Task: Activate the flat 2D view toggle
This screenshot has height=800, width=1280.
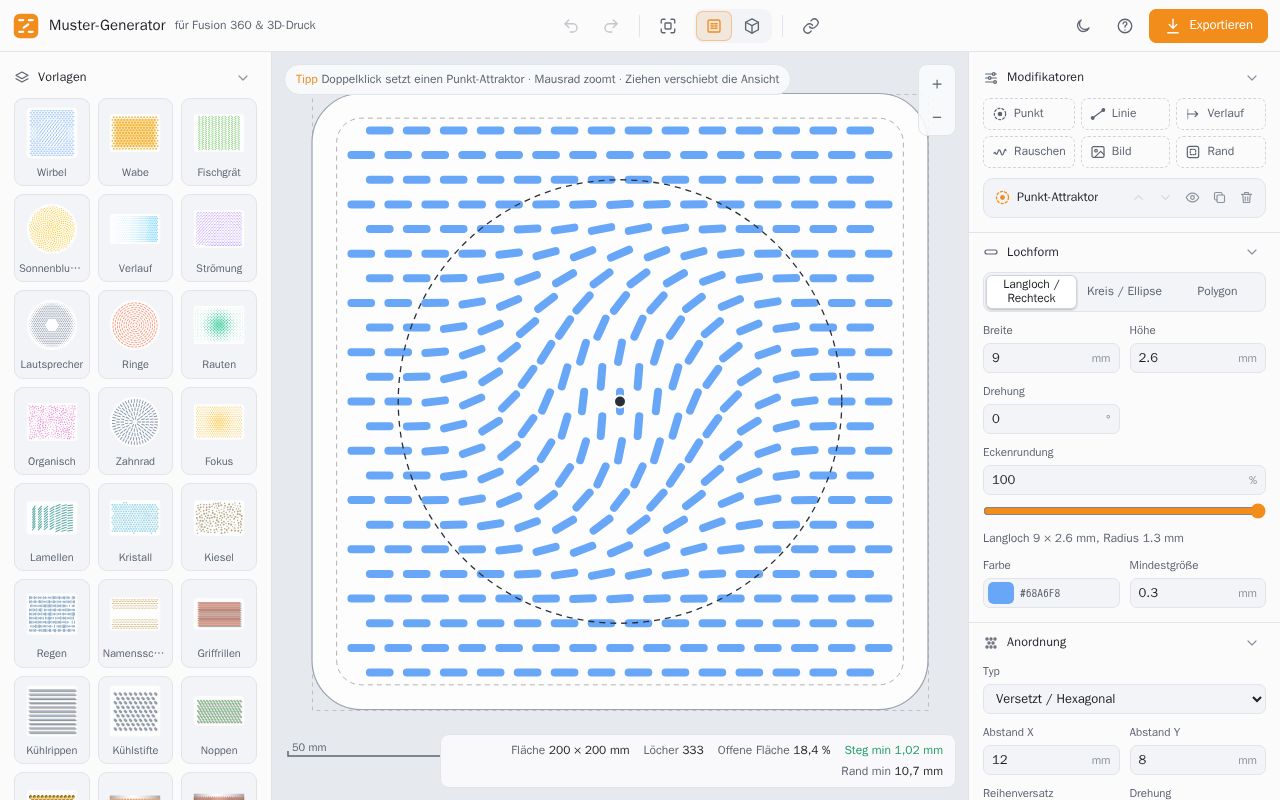Action: 714,26
